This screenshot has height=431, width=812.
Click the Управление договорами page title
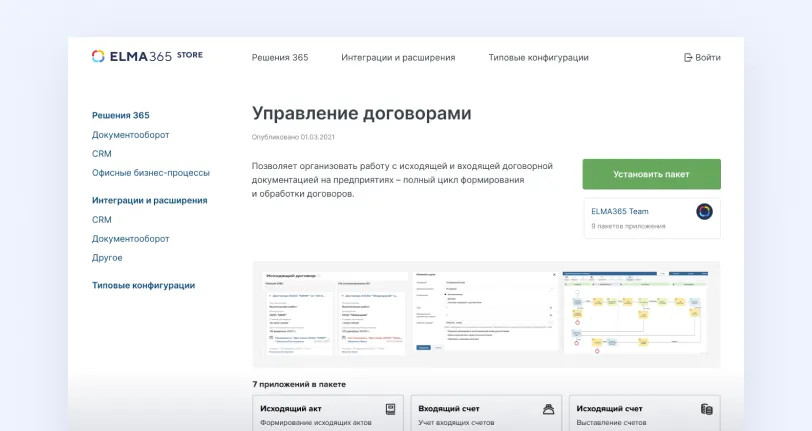(x=361, y=113)
